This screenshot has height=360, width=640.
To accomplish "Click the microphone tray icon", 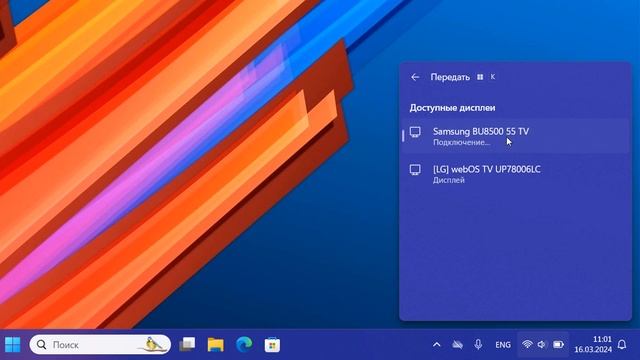I will point(478,345).
